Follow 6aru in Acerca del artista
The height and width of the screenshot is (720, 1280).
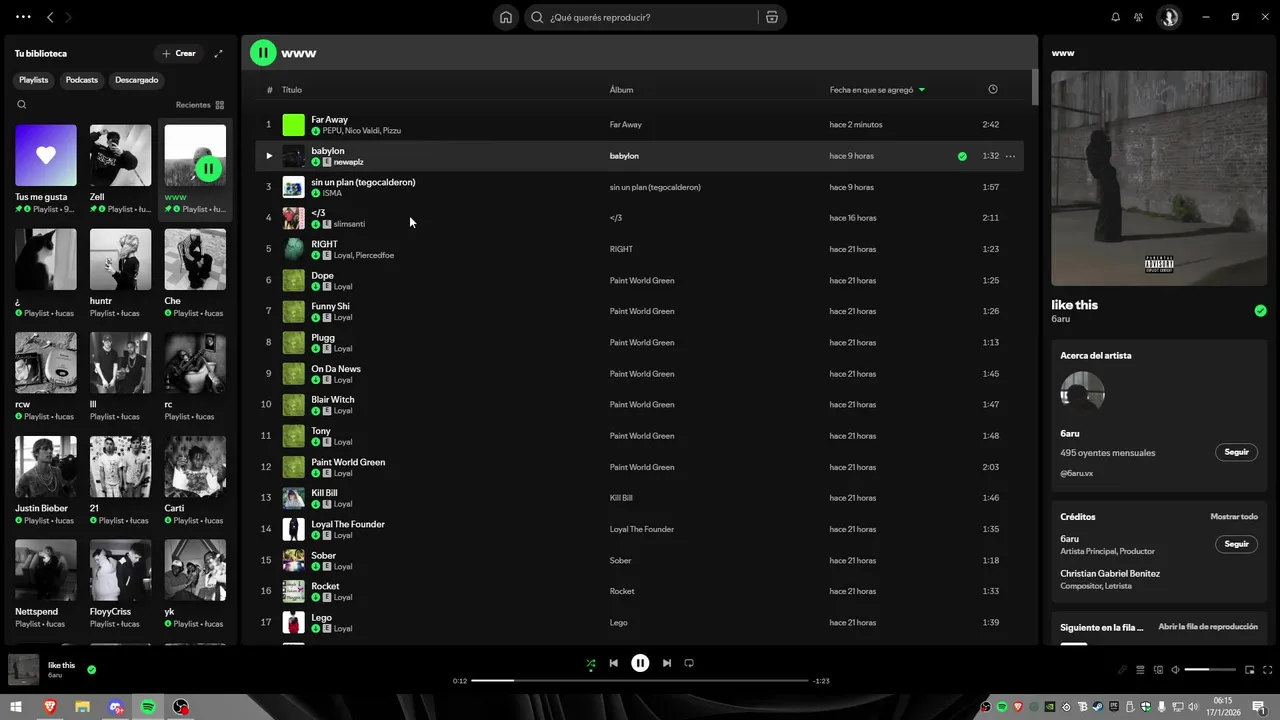tap(1237, 452)
